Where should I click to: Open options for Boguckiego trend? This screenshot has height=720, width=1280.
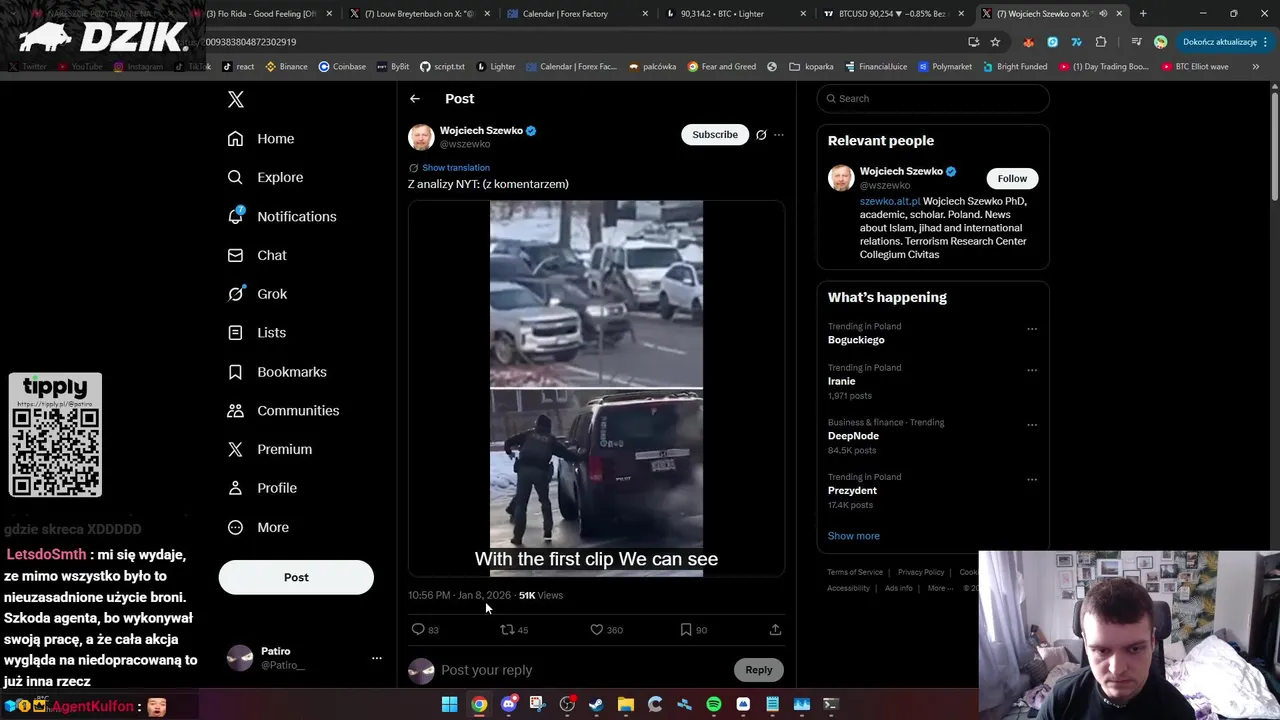tap(1032, 329)
